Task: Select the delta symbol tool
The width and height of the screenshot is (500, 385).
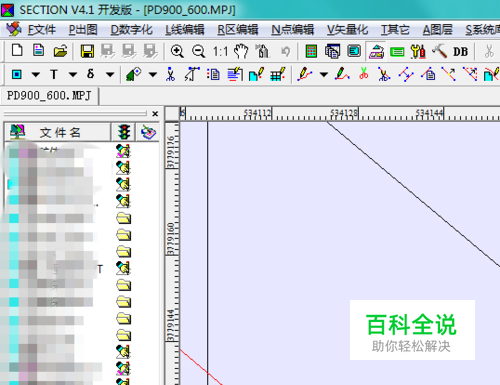Action: 90,74
